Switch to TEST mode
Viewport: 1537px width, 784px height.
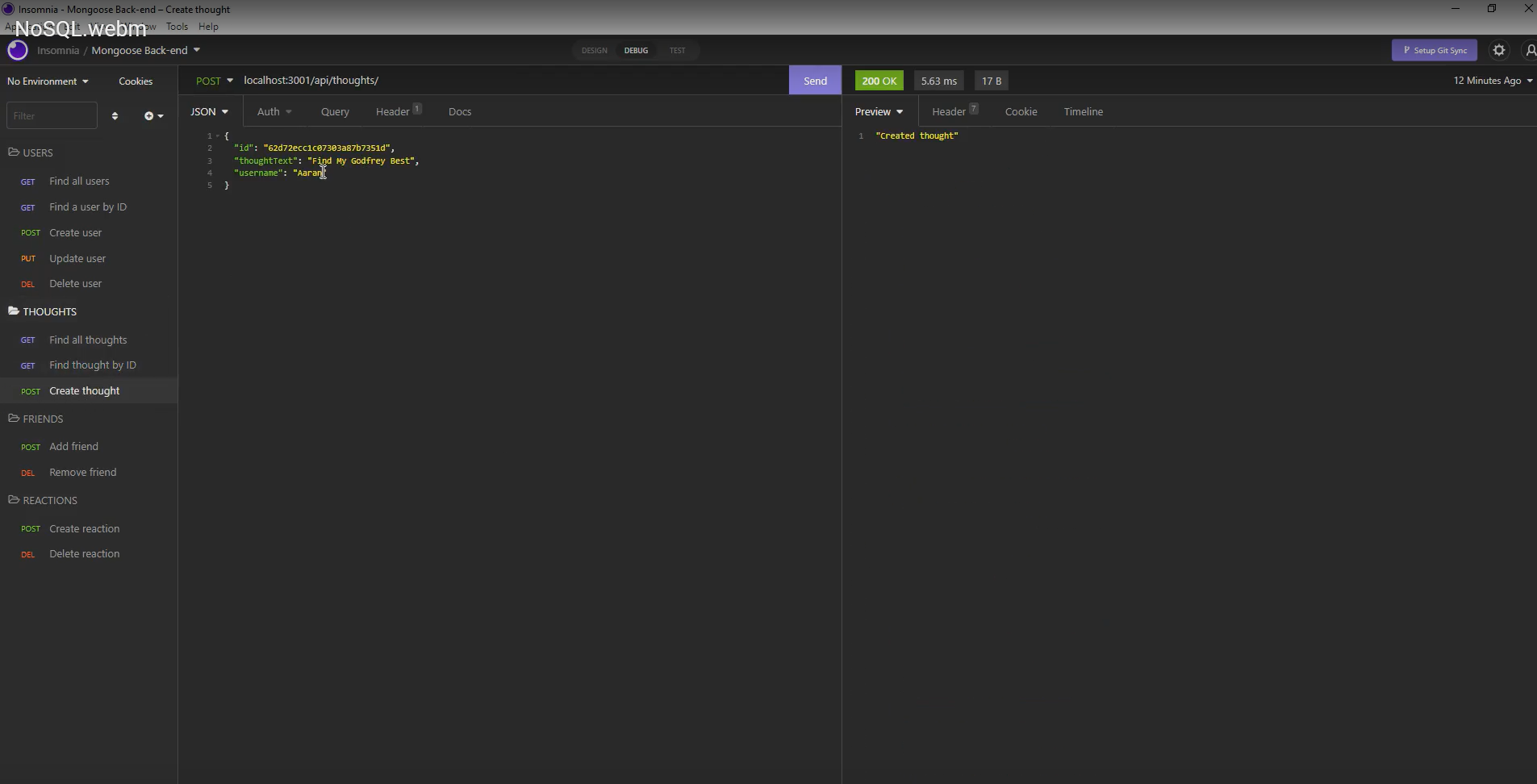(x=677, y=50)
